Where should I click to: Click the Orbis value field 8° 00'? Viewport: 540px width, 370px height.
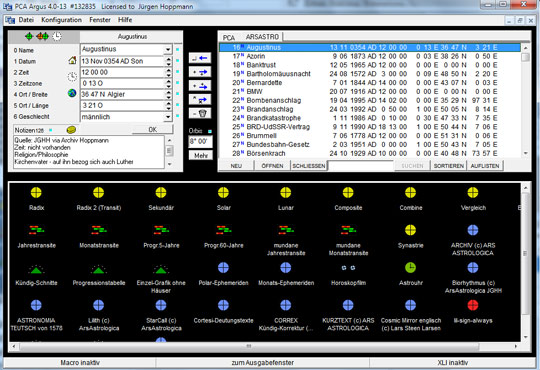(200, 142)
